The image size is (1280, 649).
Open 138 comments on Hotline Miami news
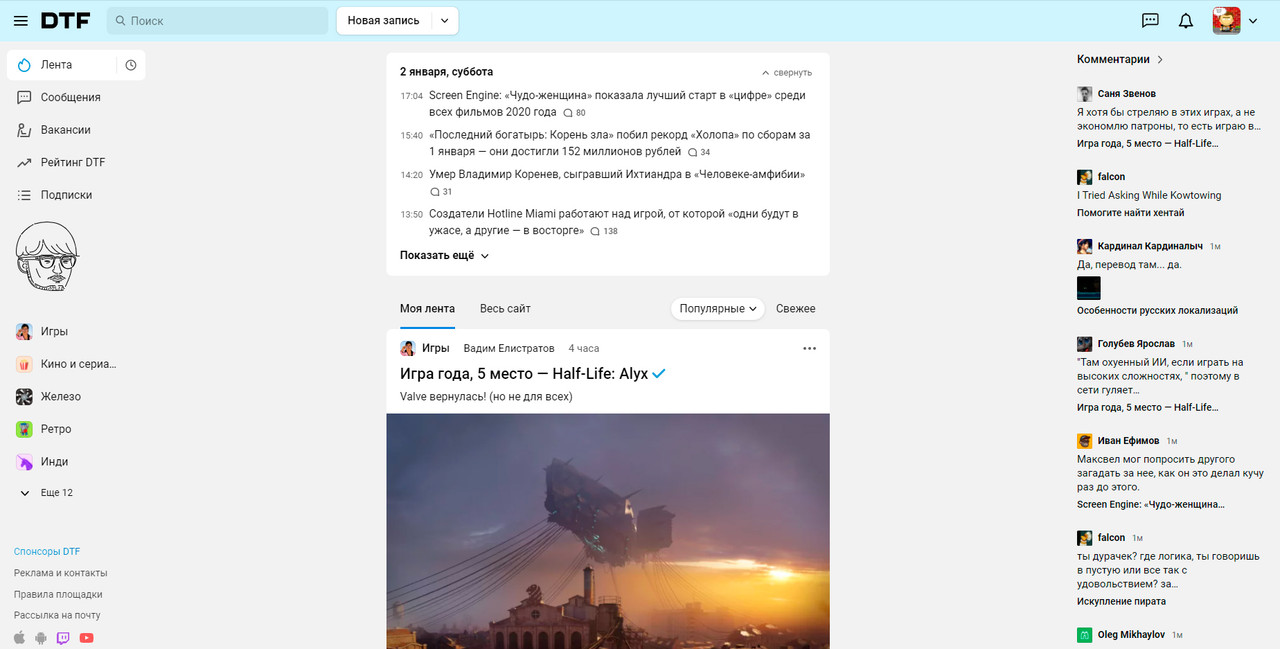(605, 231)
